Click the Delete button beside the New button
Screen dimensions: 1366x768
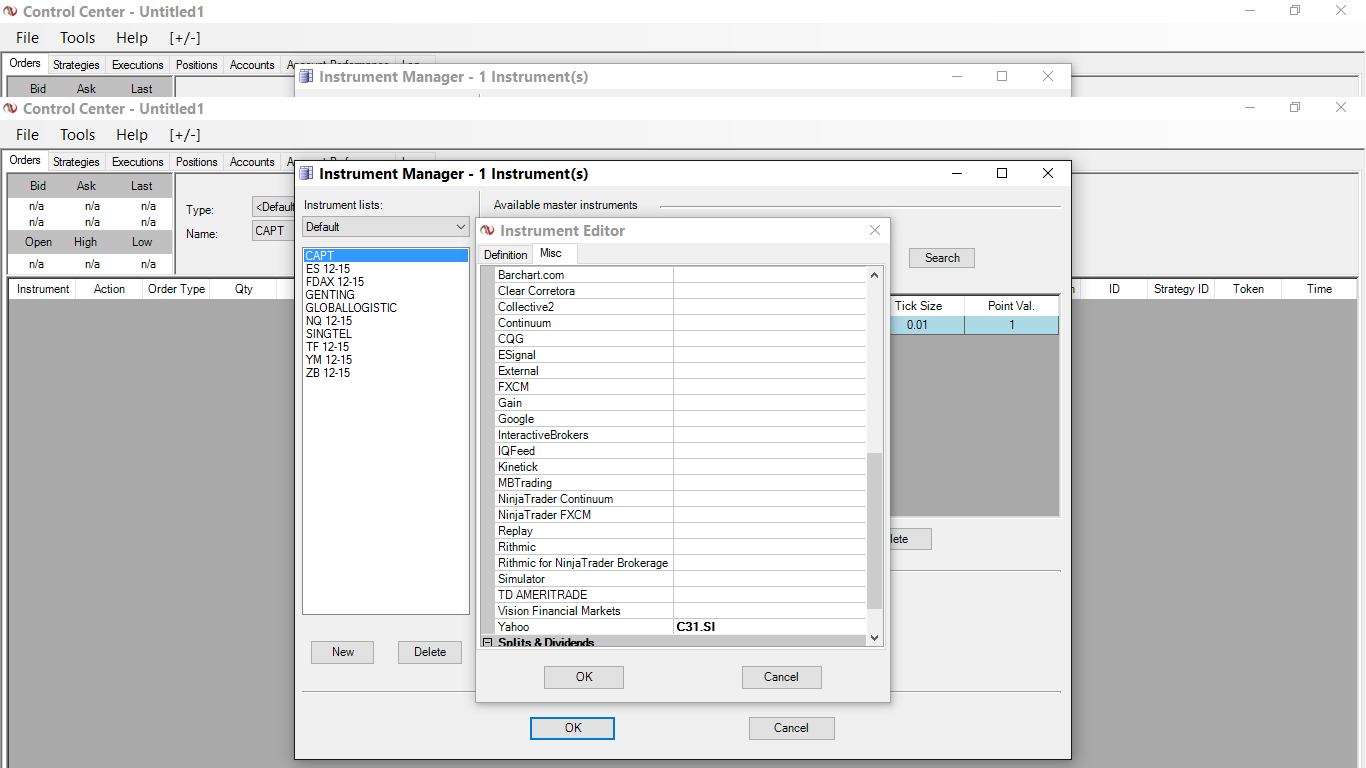(x=430, y=652)
